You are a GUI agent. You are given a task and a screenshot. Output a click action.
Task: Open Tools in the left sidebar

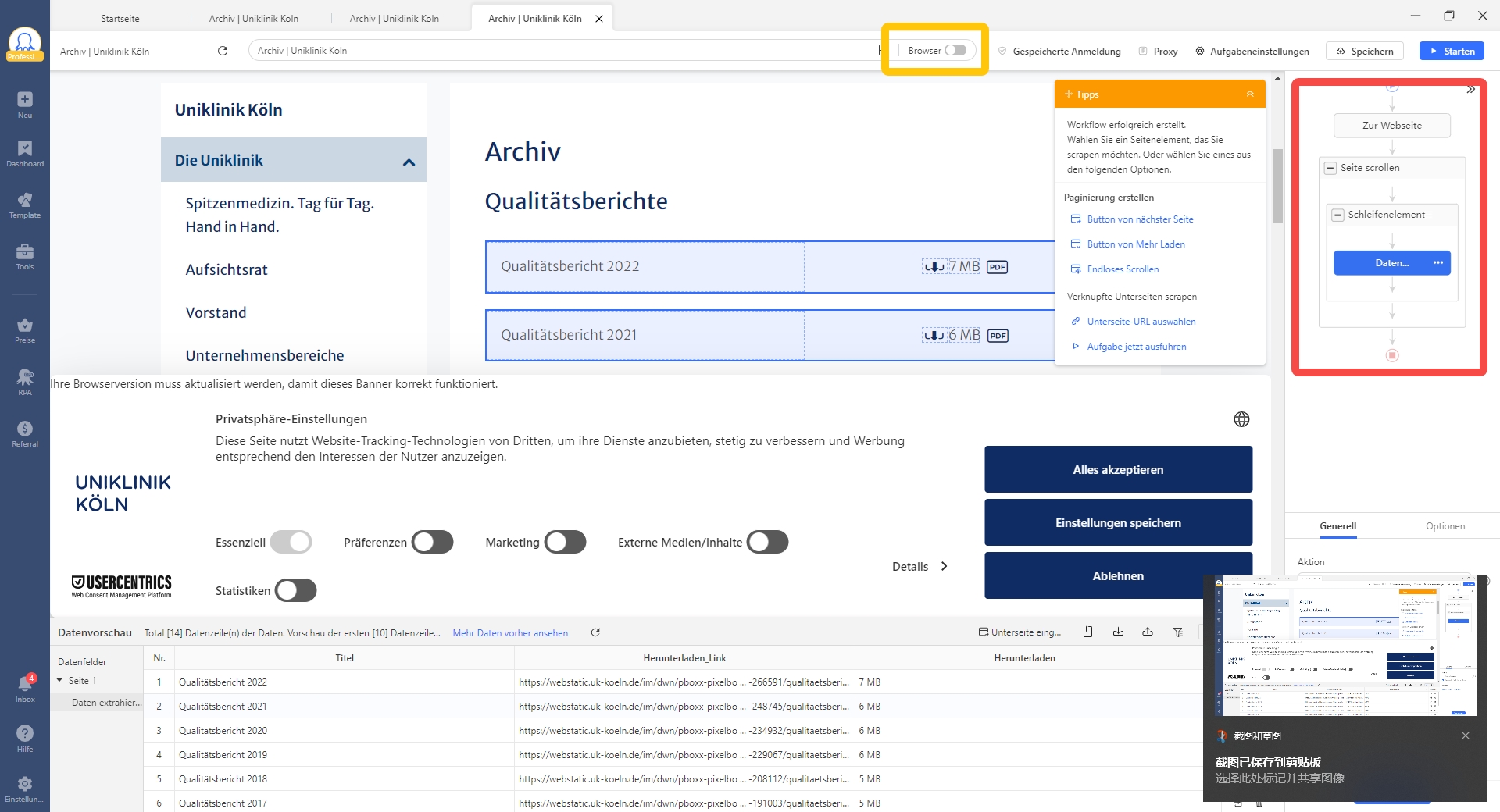coord(25,257)
